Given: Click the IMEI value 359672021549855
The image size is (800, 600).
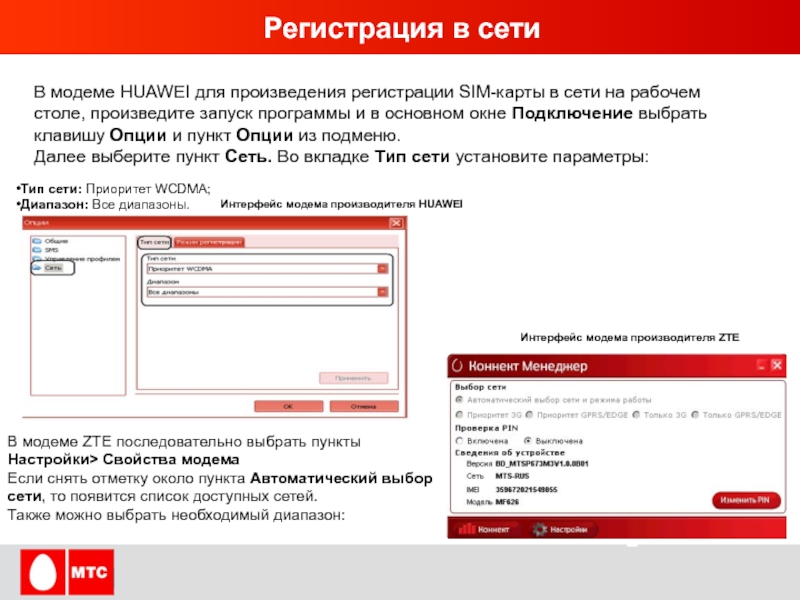Looking at the screenshot, I should (526, 490).
